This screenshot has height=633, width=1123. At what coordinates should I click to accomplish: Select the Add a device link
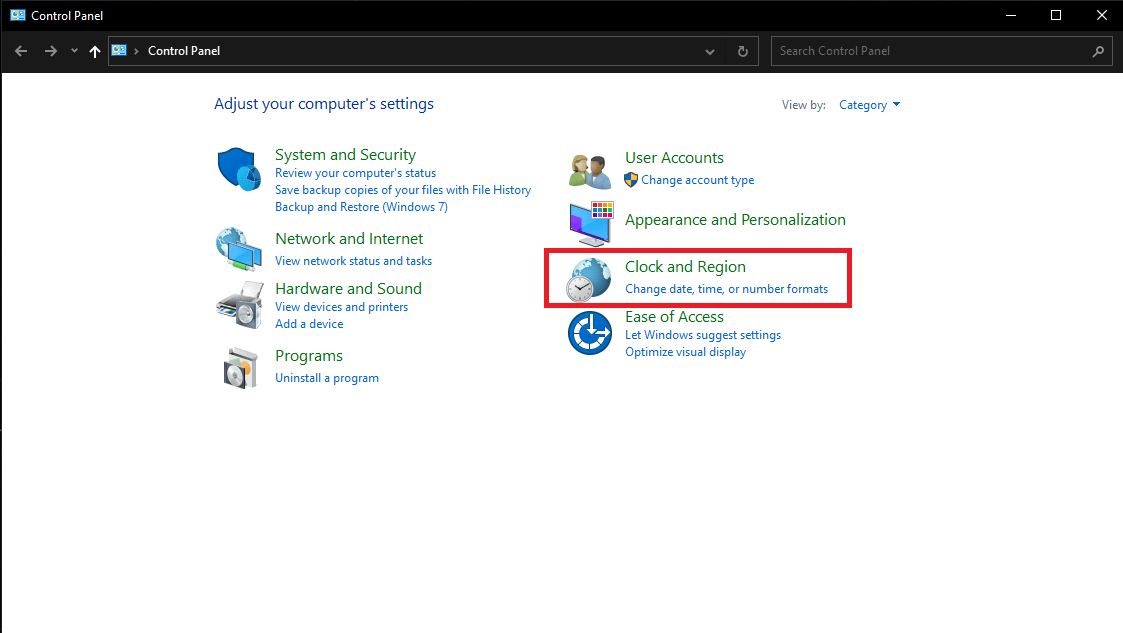click(309, 324)
